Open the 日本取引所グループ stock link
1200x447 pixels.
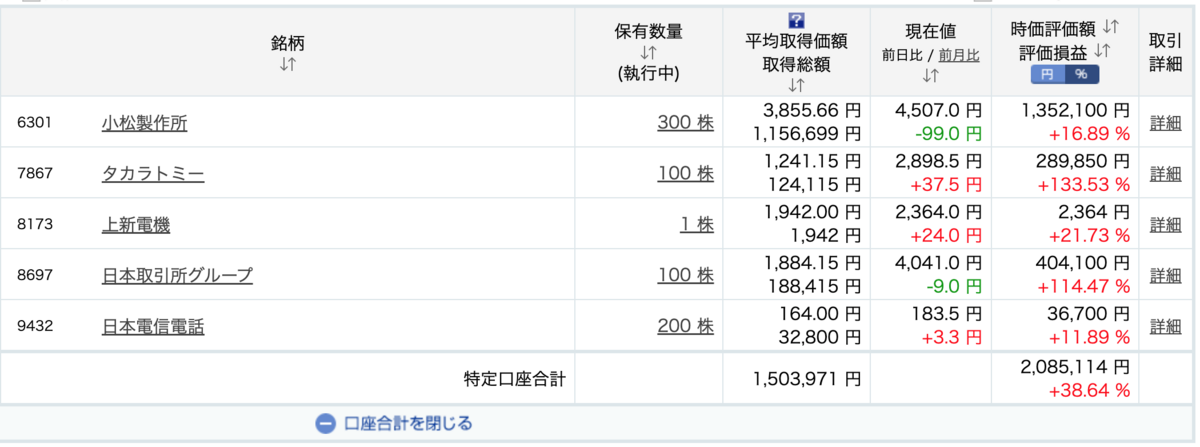177,275
